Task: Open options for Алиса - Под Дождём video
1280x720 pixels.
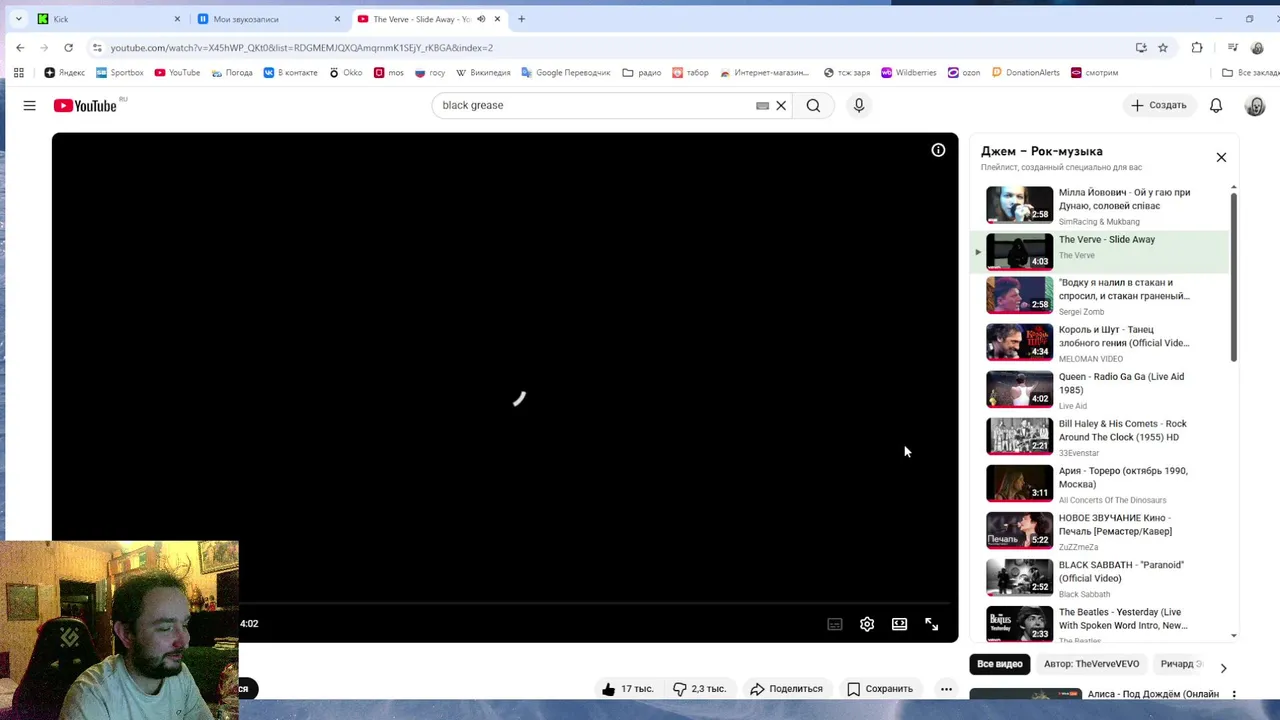Action: pyautogui.click(x=1234, y=694)
